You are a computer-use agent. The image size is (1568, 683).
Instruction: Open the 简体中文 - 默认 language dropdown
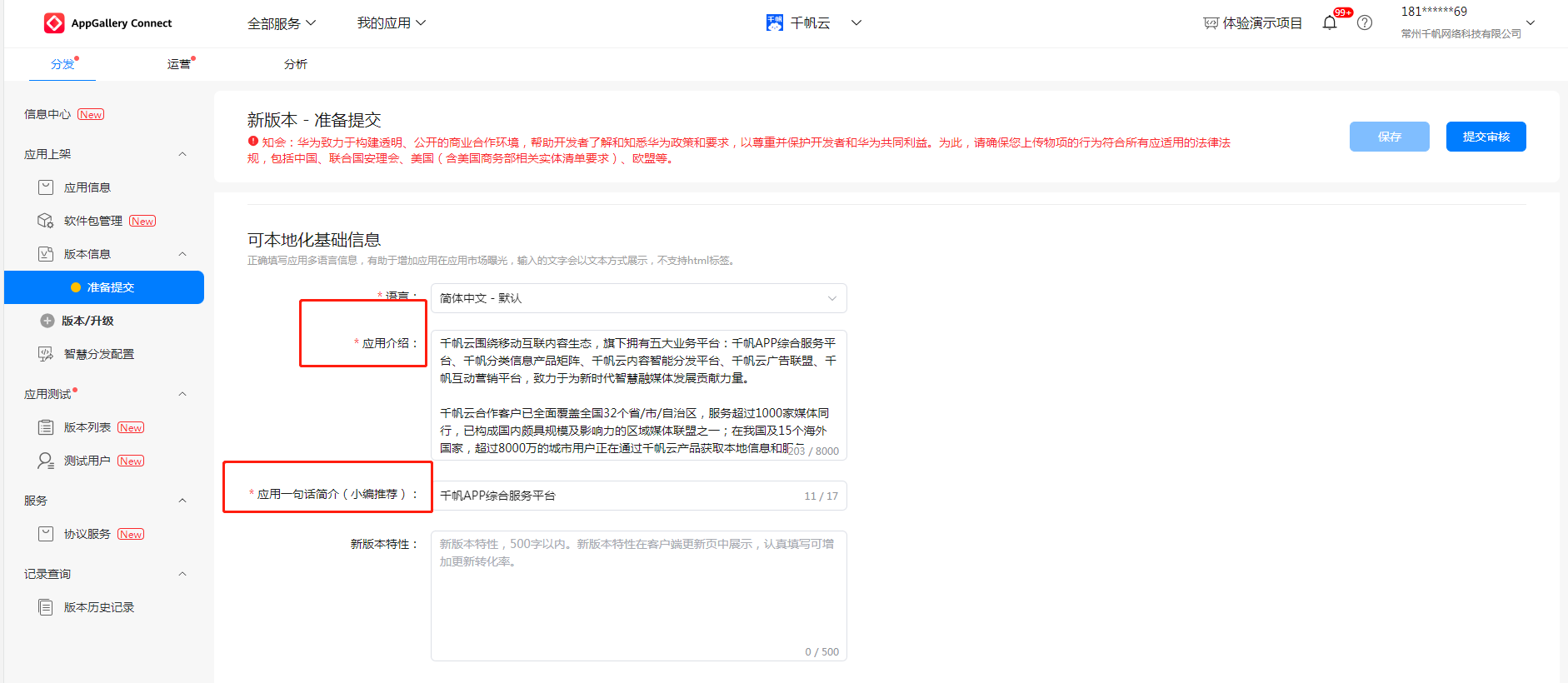click(x=639, y=298)
